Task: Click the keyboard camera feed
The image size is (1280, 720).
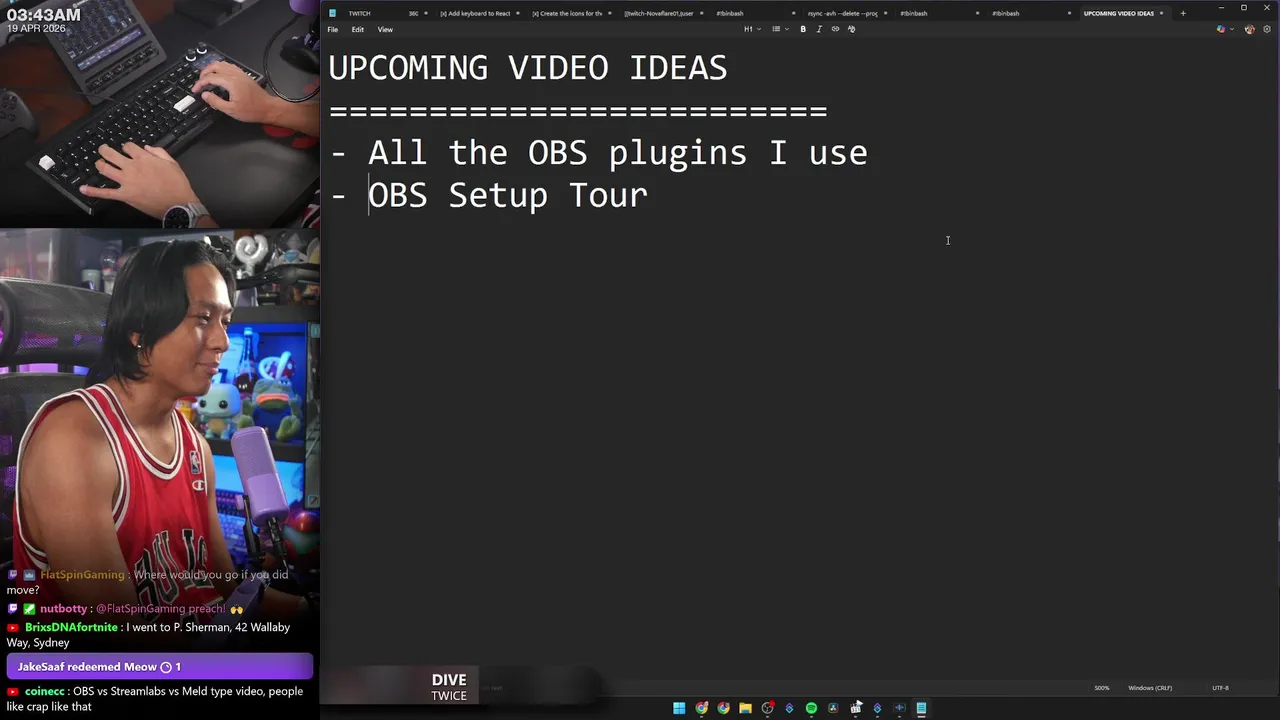Action: [160, 114]
